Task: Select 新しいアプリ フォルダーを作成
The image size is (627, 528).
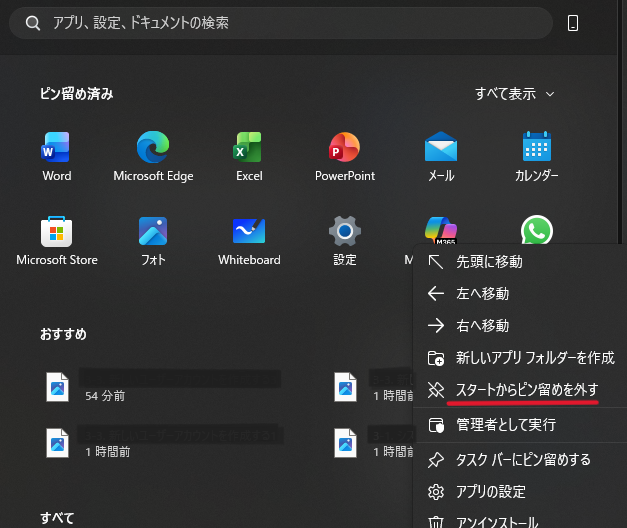Action: 520,358
